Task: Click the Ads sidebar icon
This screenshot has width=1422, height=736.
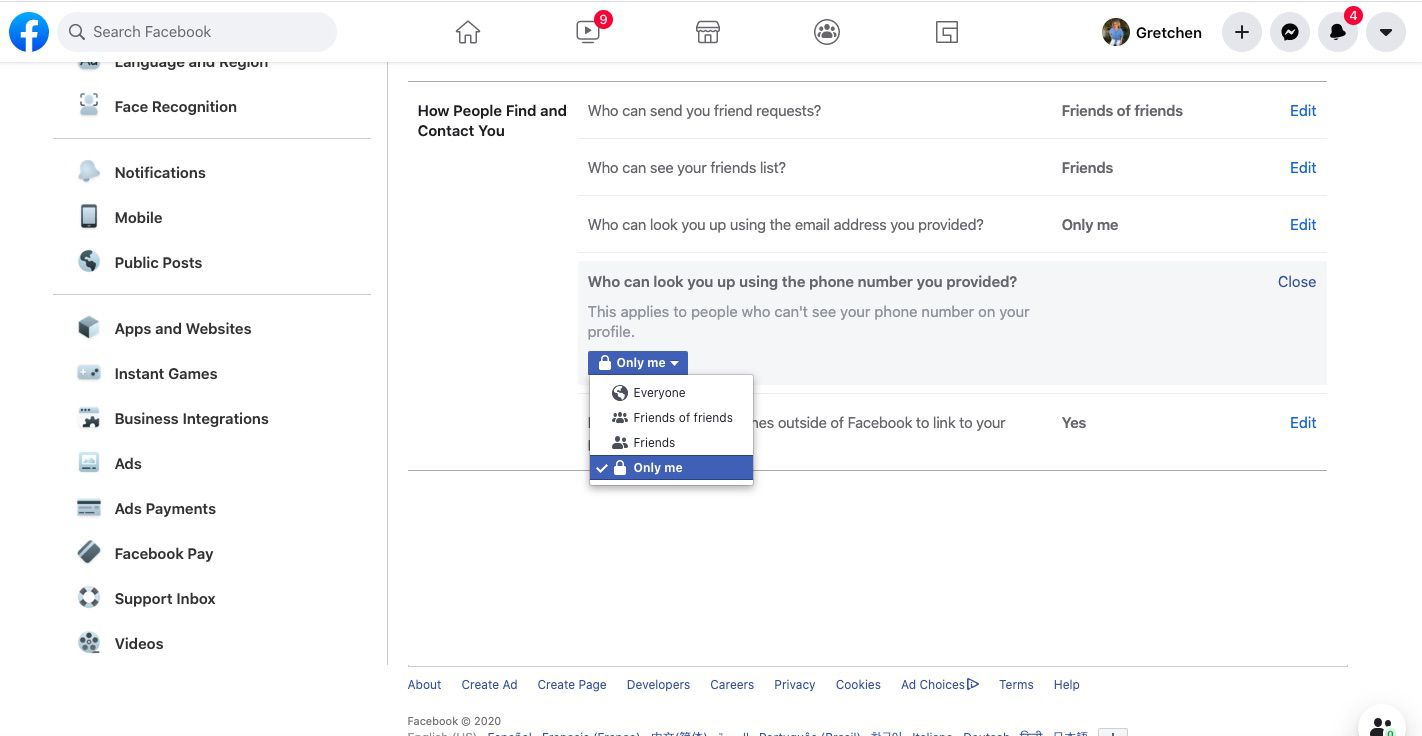Action: (x=89, y=462)
